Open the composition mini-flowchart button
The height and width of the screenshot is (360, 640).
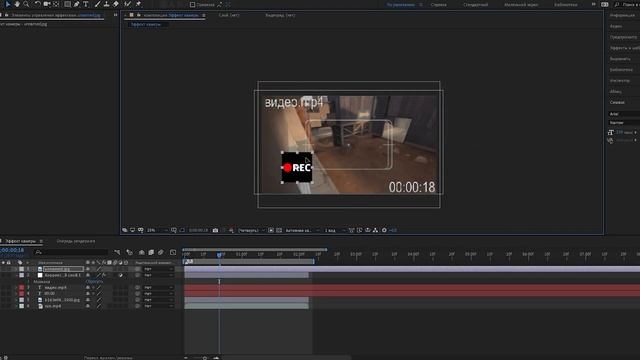(x=117, y=252)
